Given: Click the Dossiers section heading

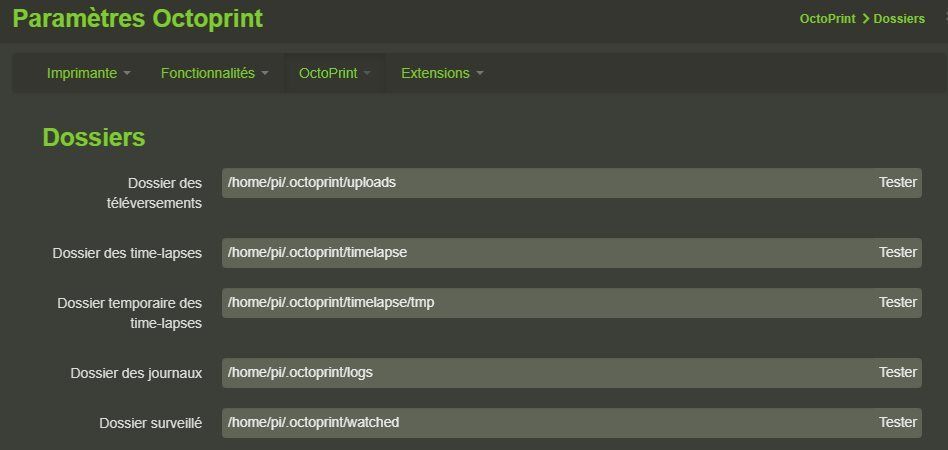Looking at the screenshot, I should 94,138.
